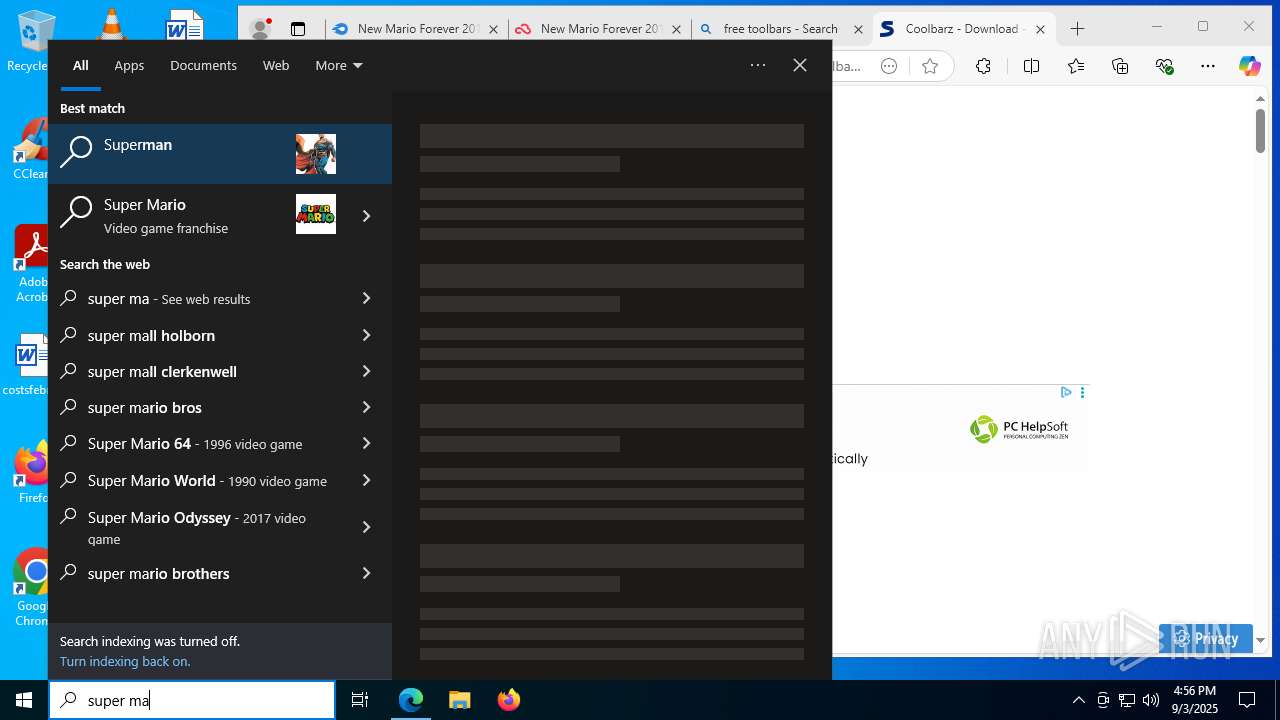Screen dimensions: 1280x720
Task: Click the Privacy button on the webpage
Action: [x=1206, y=638]
